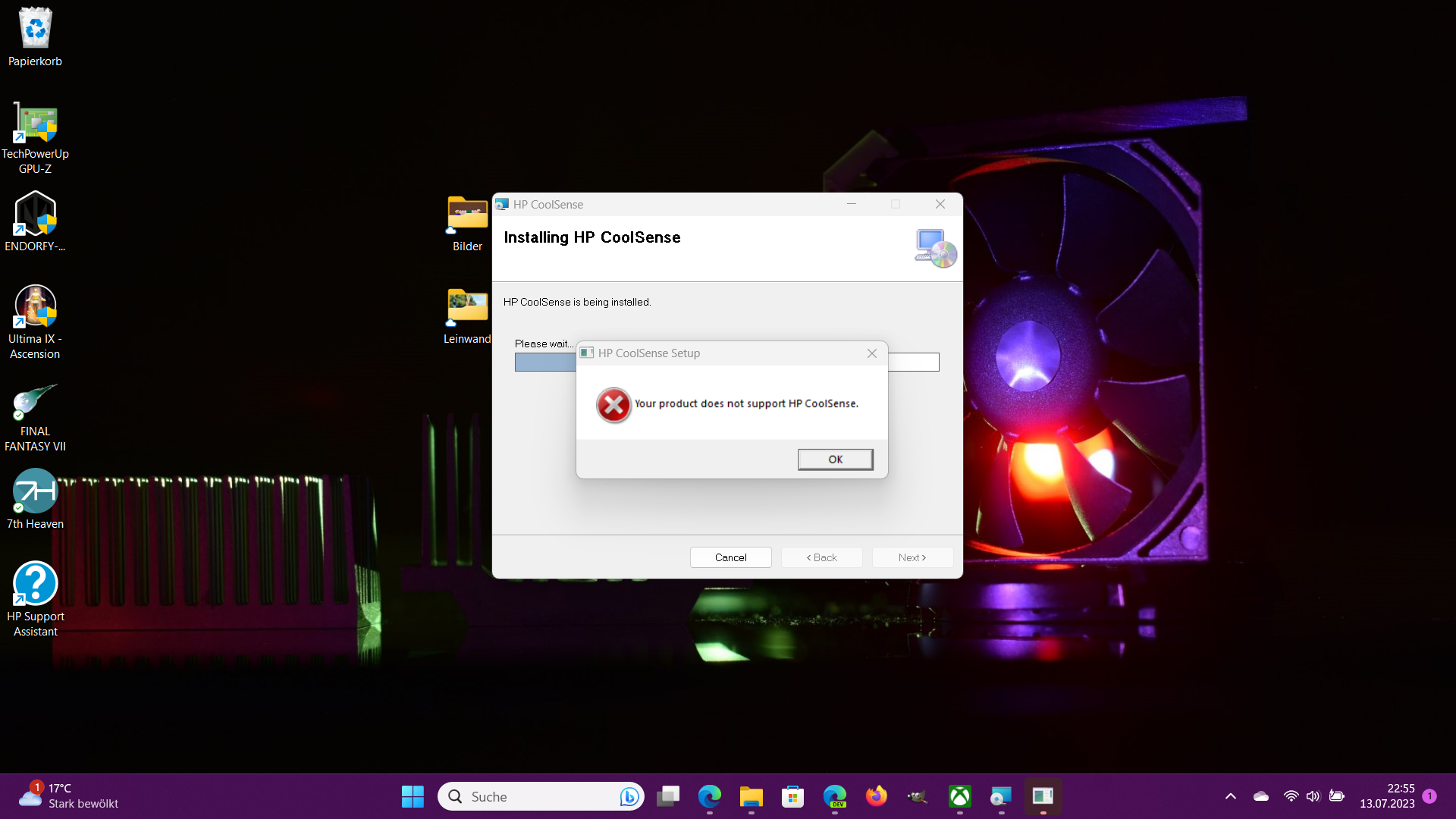The width and height of the screenshot is (1456, 819).
Task: Select the ENDORFY desktop shortcut icon
Action: (x=35, y=215)
